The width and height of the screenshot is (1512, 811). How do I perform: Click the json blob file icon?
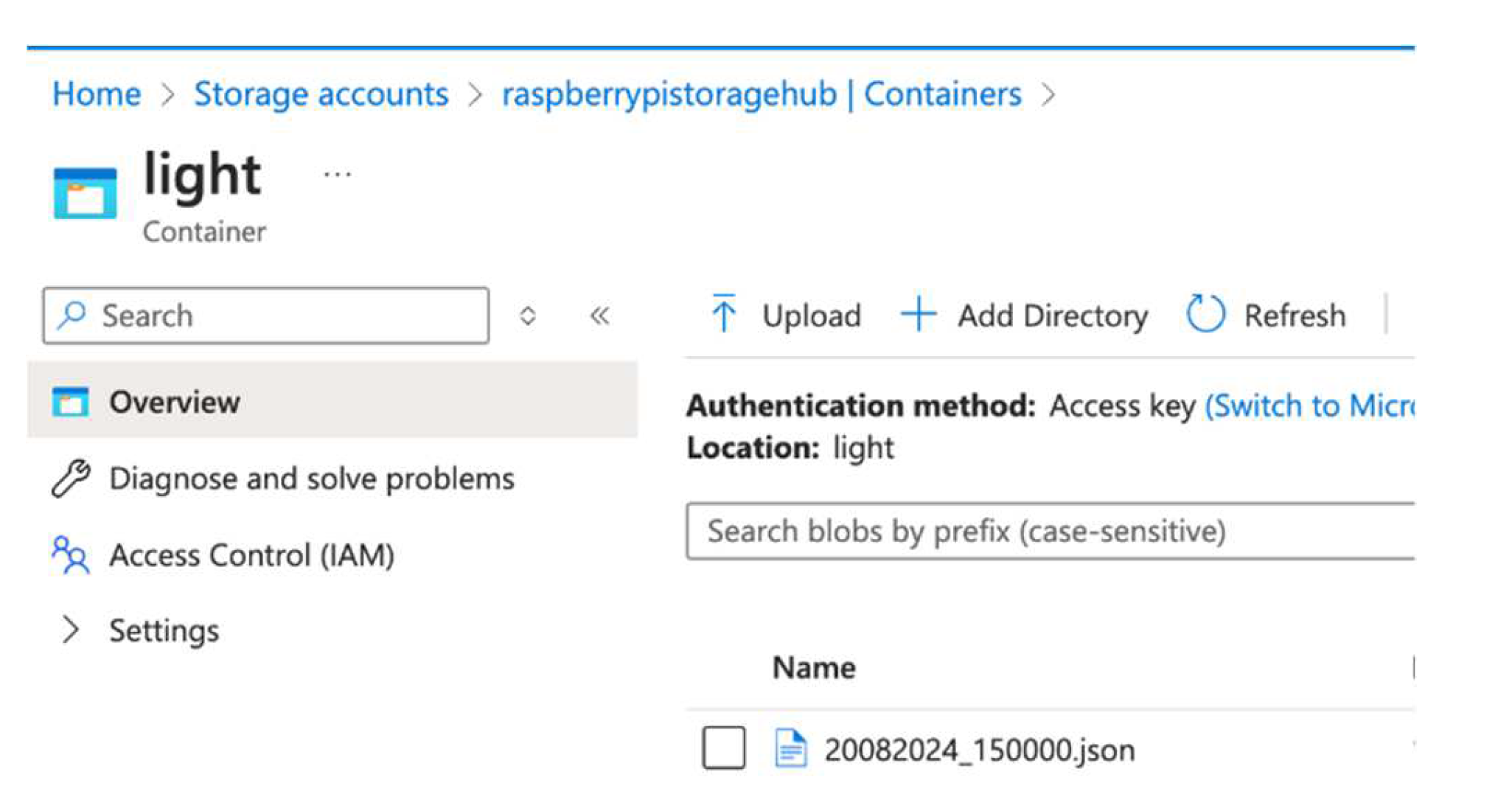point(790,748)
